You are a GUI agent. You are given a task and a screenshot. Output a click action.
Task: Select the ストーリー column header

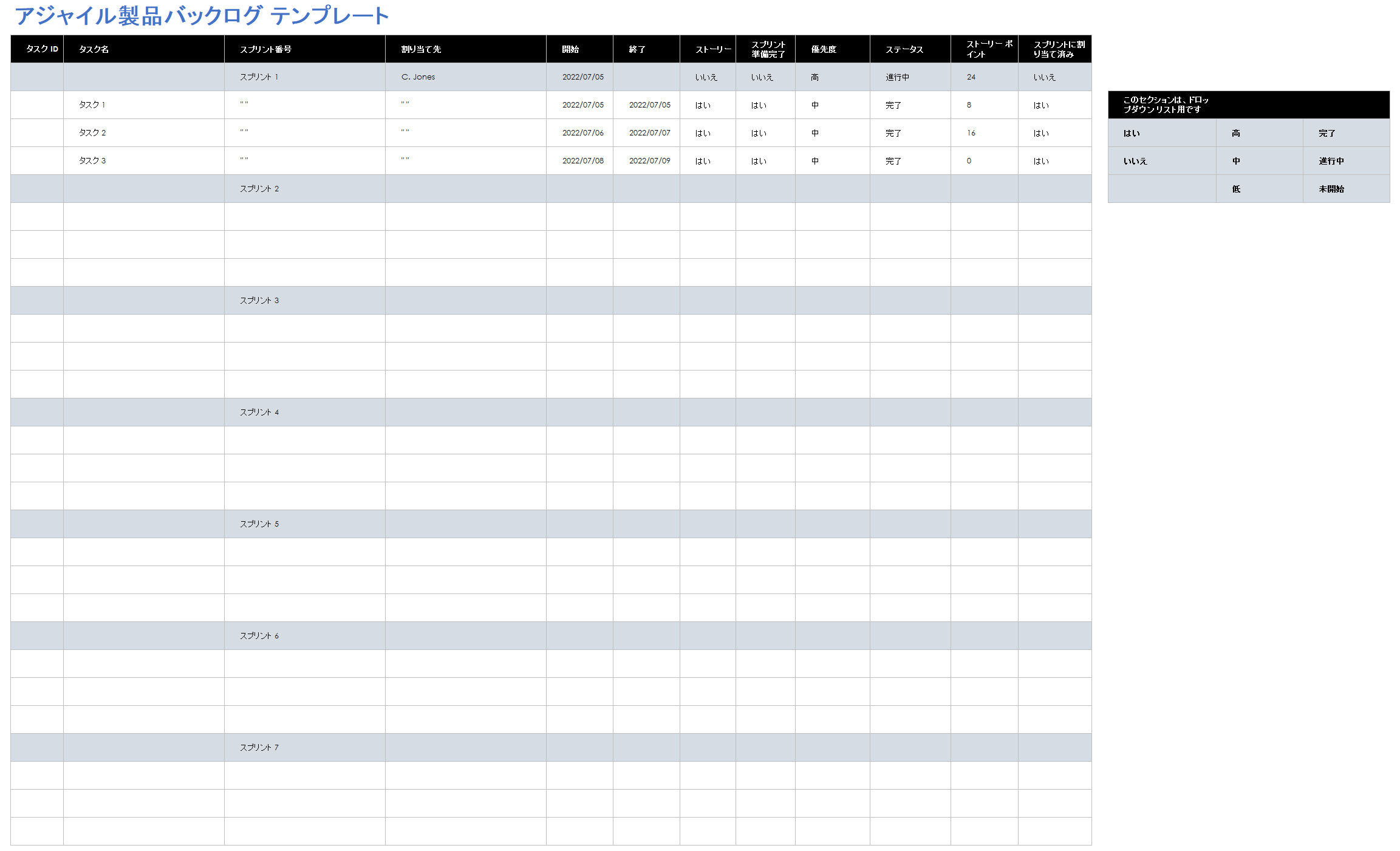pos(708,49)
